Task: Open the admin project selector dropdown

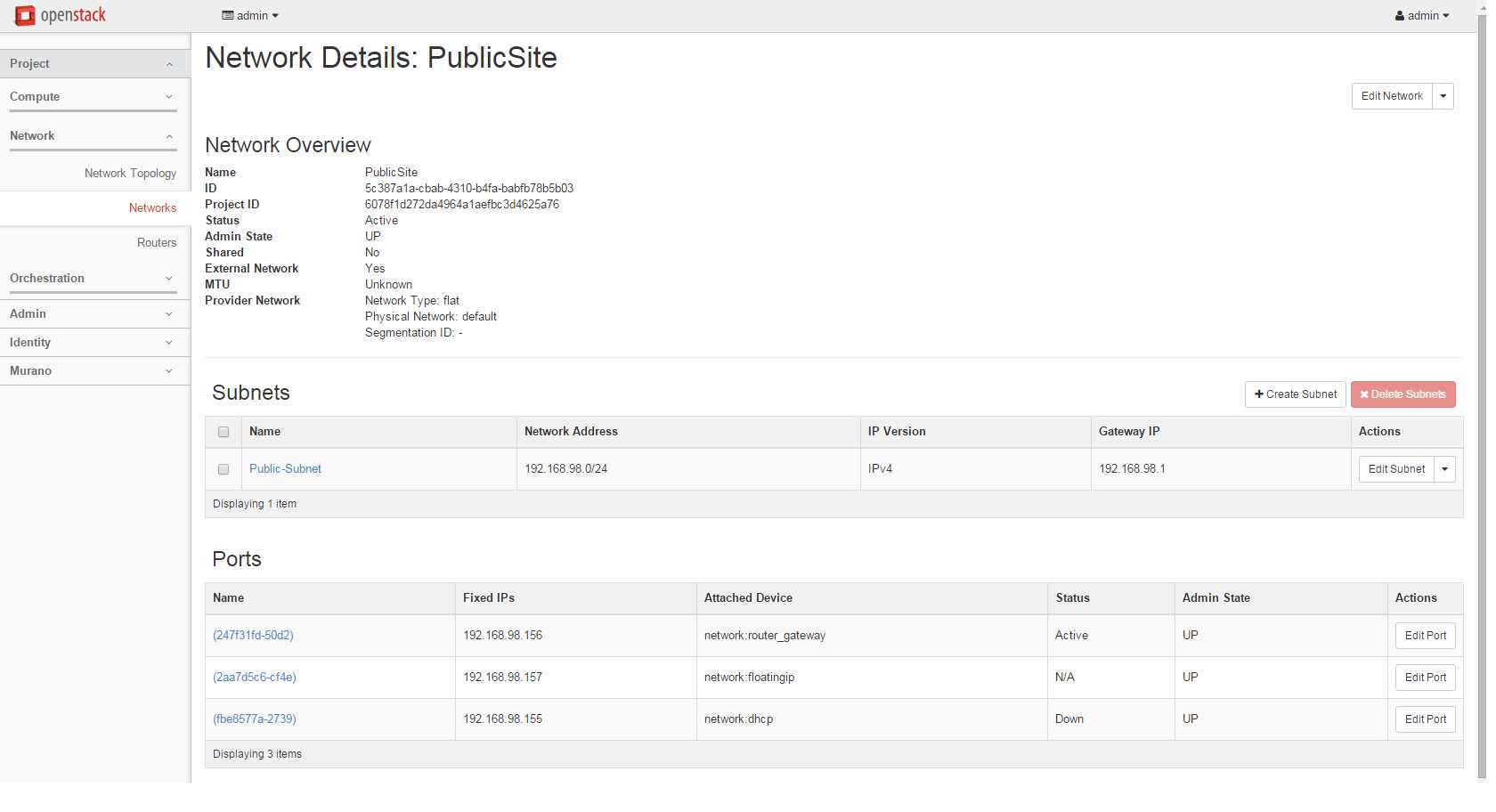Action: pos(250,15)
